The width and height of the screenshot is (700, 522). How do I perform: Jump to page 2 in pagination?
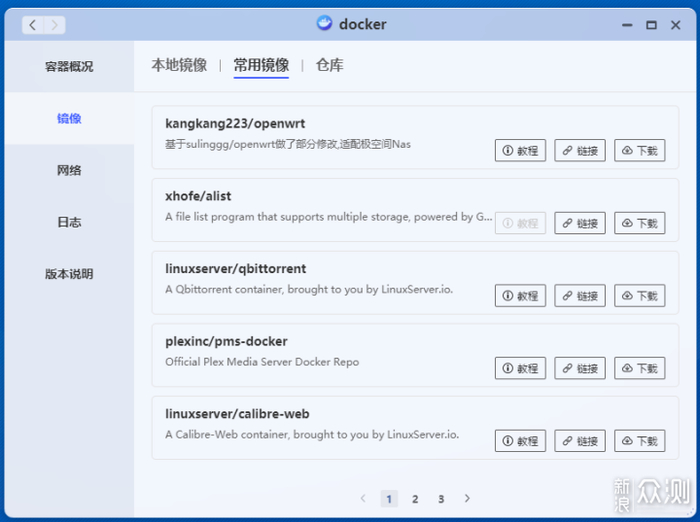click(415, 499)
